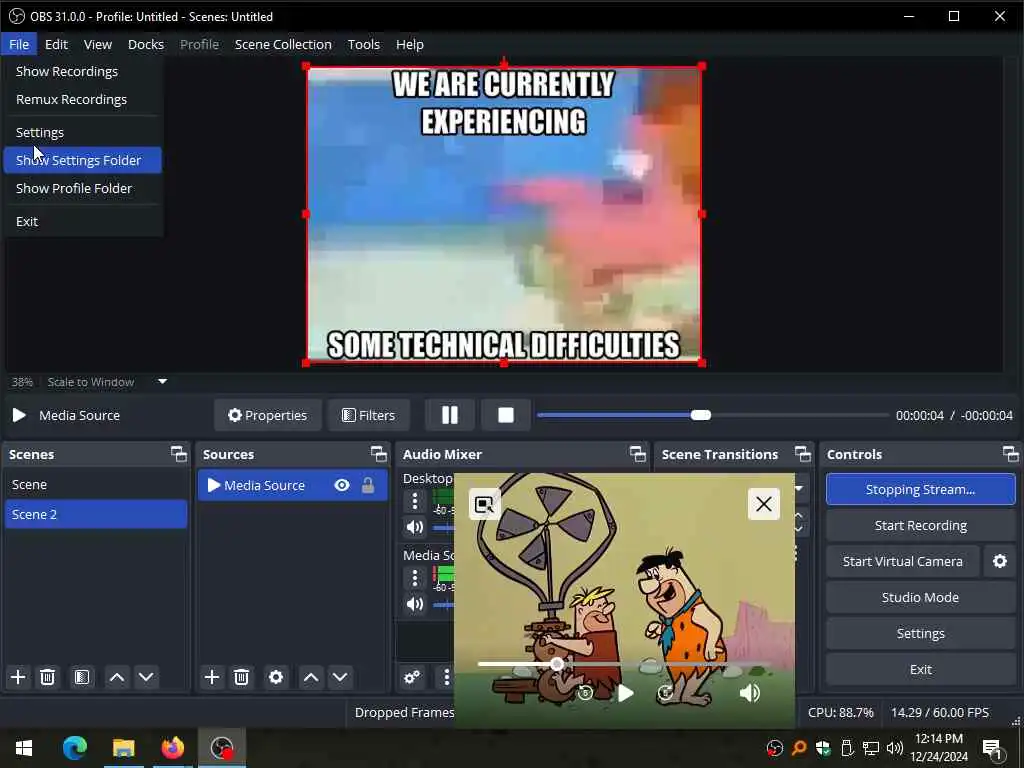1024x768 pixels.
Task: Select Show Settings Folder entry
Action: pos(82,160)
